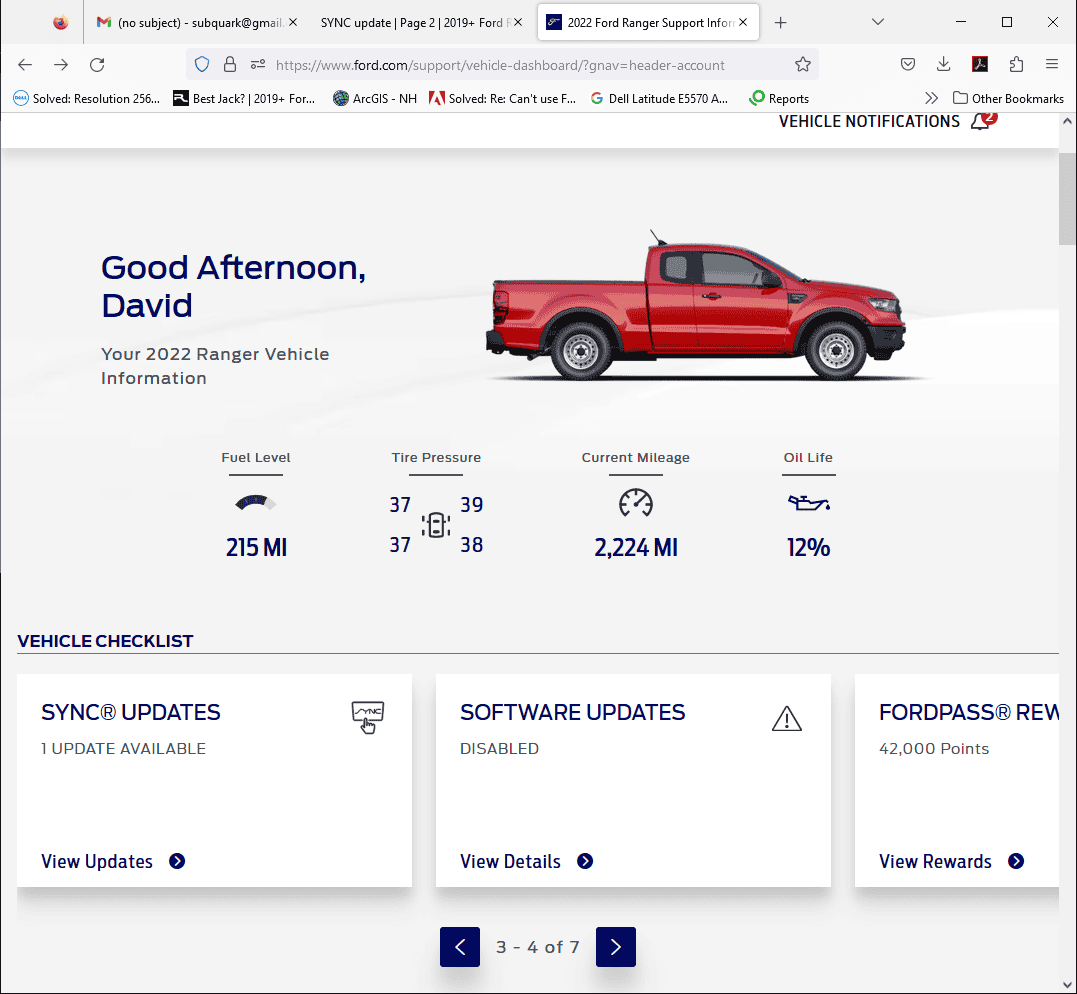The width and height of the screenshot is (1077, 994).
Task: Open the Firefox View icon
Action: pyautogui.click(x=60, y=23)
